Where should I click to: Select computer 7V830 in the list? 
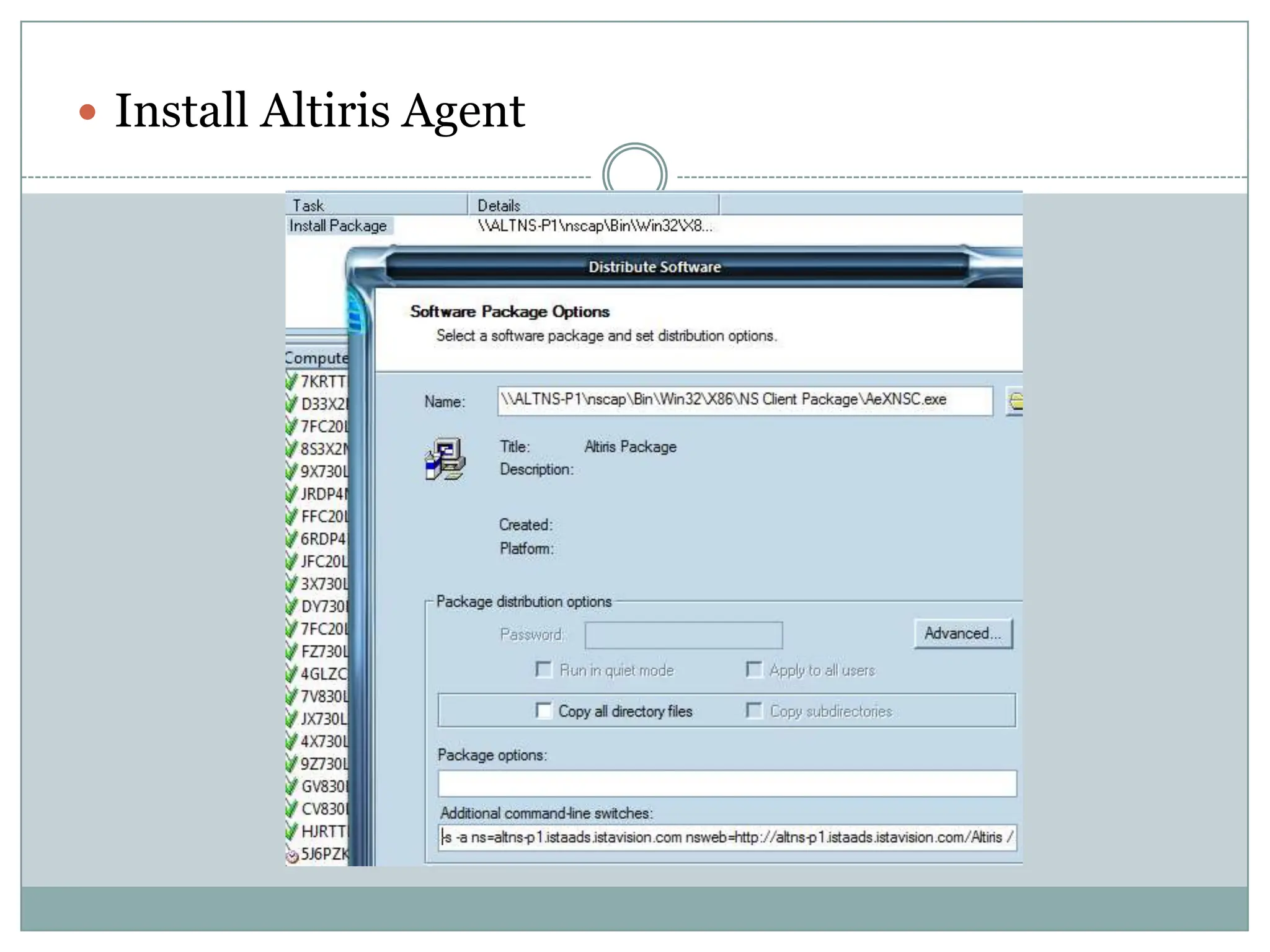click(324, 697)
